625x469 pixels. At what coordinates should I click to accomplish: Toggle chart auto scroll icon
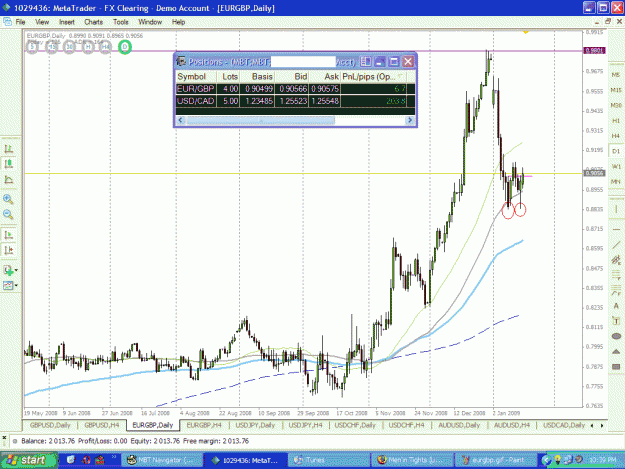tap(8, 235)
